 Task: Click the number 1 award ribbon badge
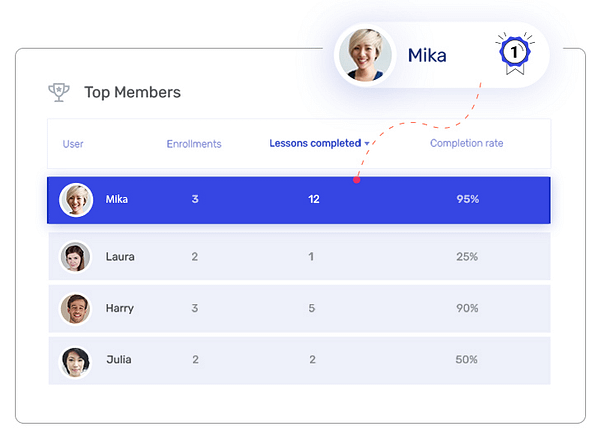[x=512, y=51]
